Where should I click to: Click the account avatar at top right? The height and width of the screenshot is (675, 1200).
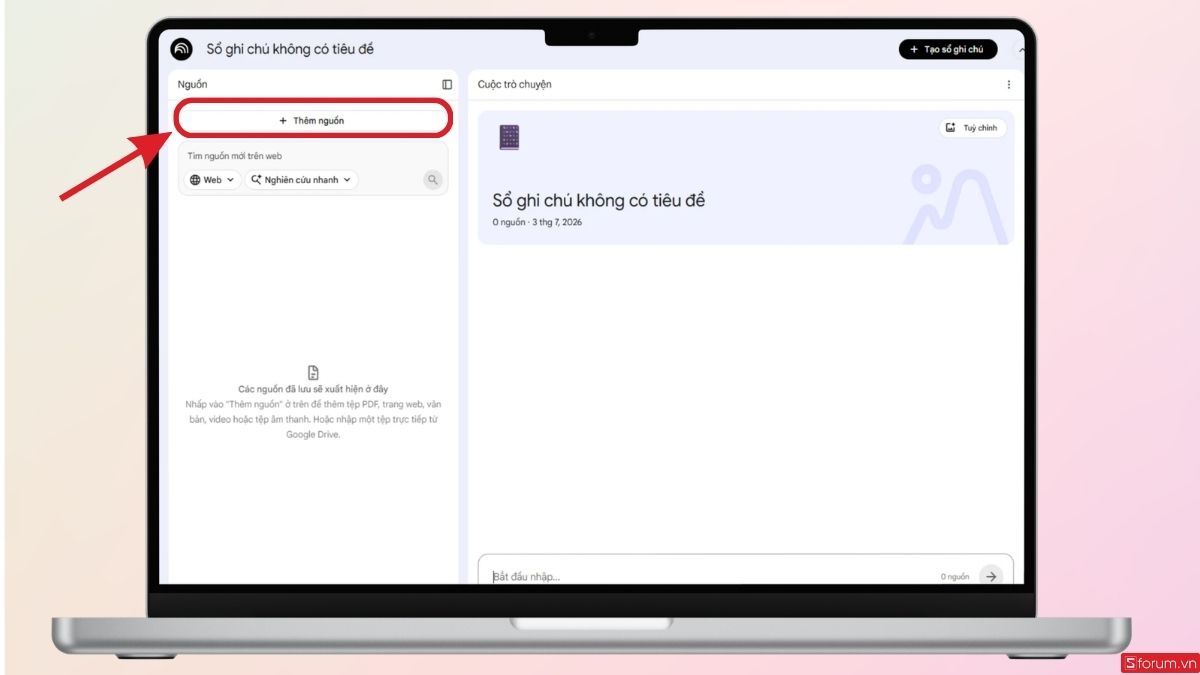[1021, 49]
